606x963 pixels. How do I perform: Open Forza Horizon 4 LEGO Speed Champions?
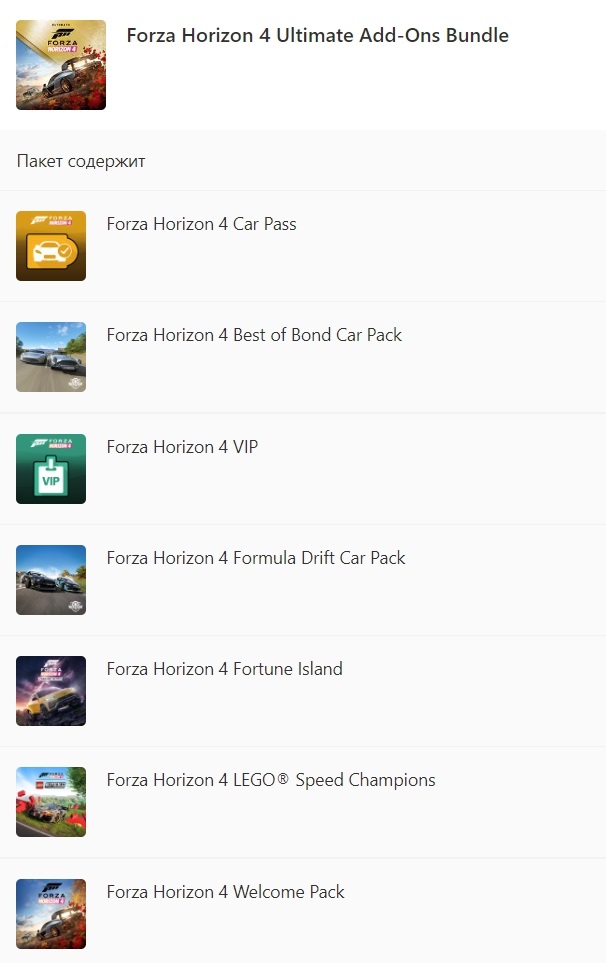point(271,780)
